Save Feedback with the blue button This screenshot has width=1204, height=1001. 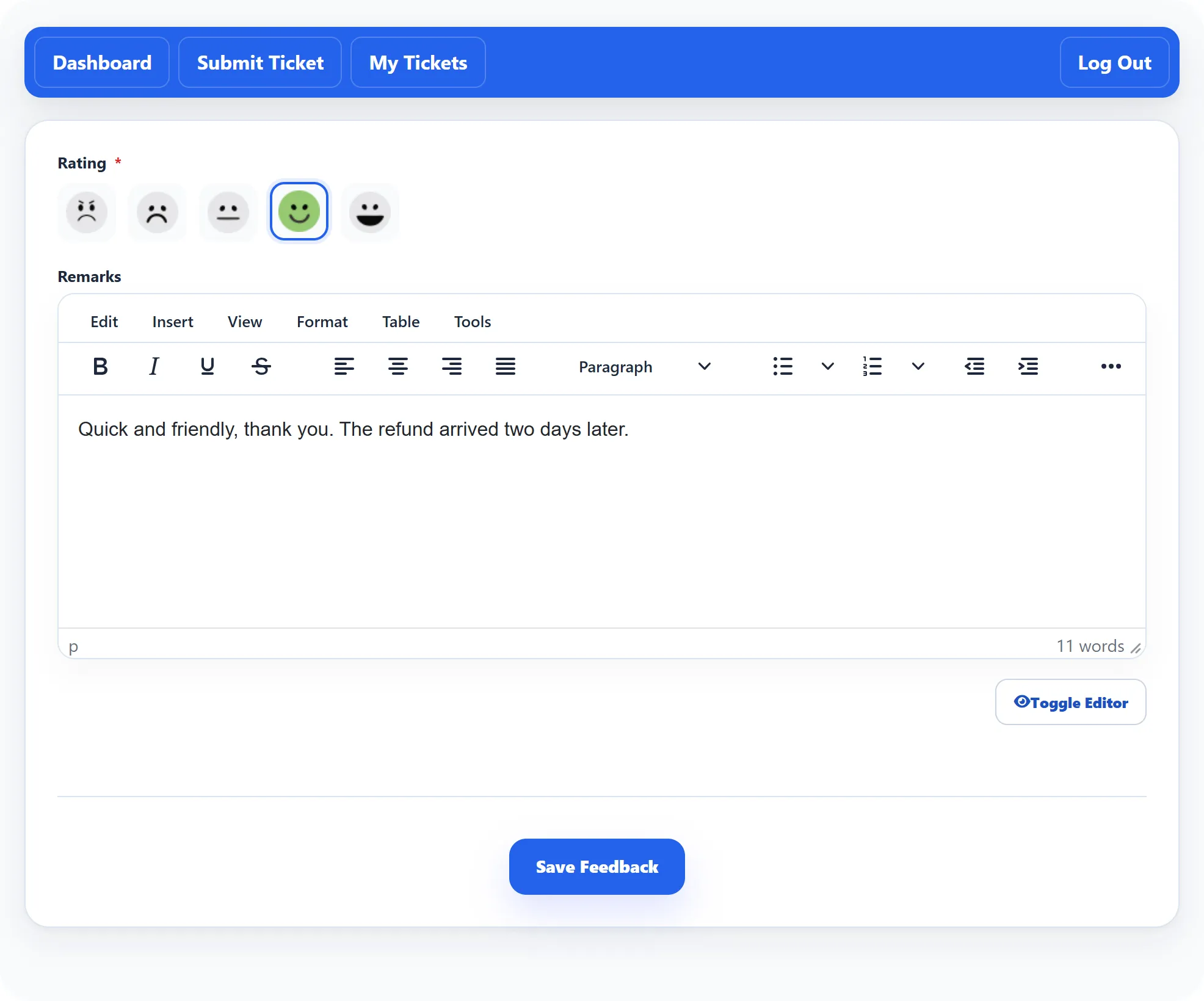597,867
